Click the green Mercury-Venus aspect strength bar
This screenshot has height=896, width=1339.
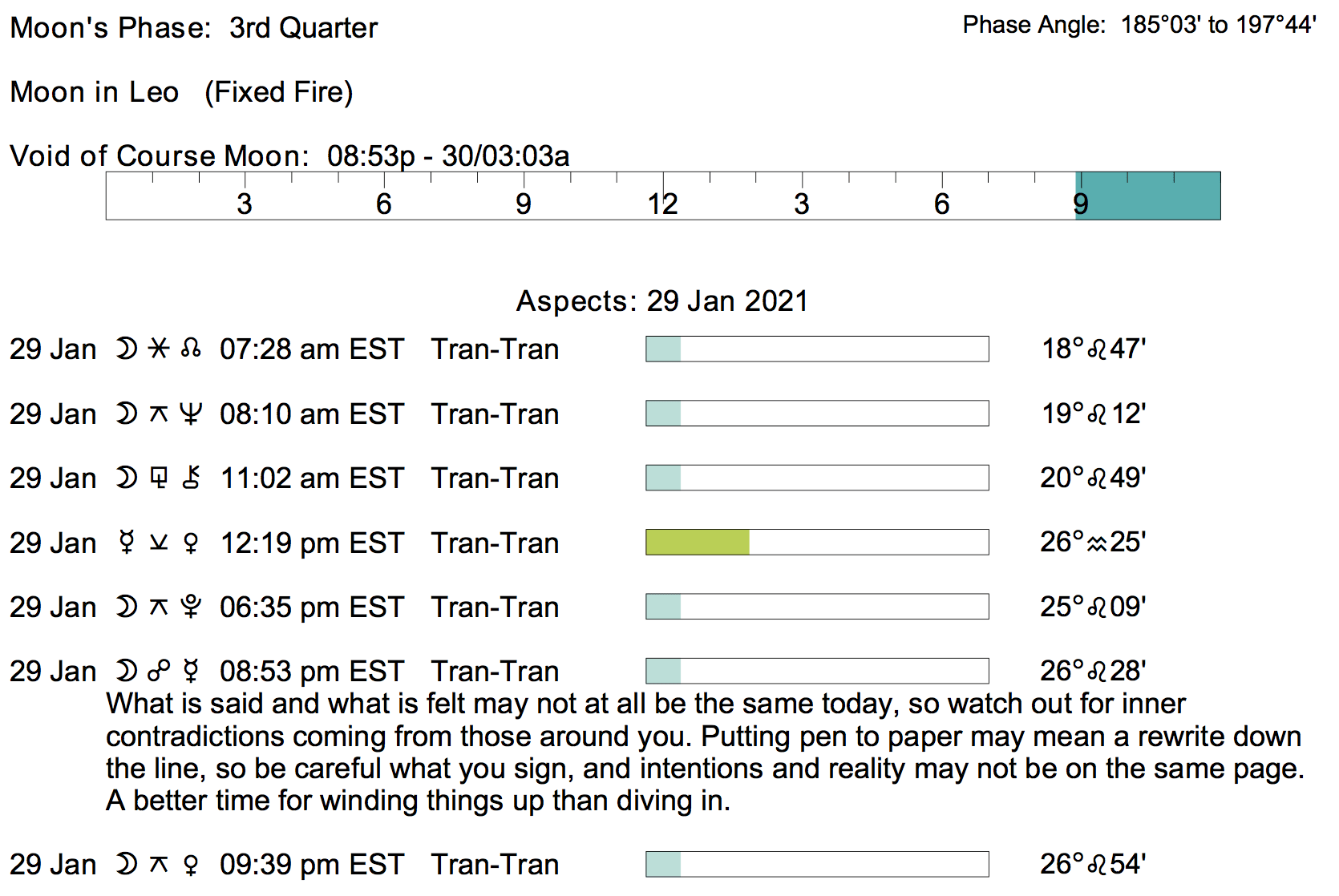(x=698, y=543)
